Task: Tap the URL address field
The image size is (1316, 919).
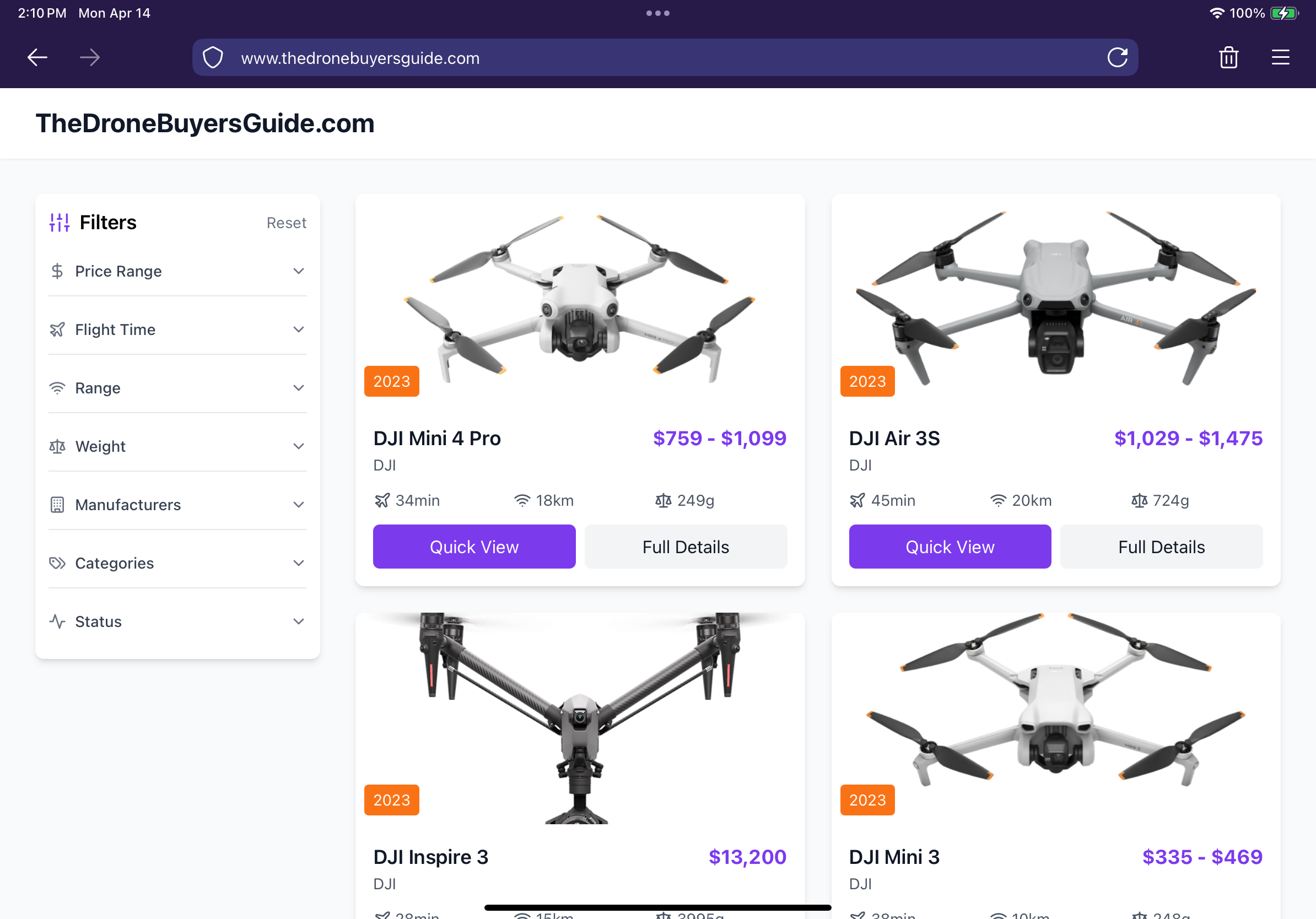Action: (665, 58)
